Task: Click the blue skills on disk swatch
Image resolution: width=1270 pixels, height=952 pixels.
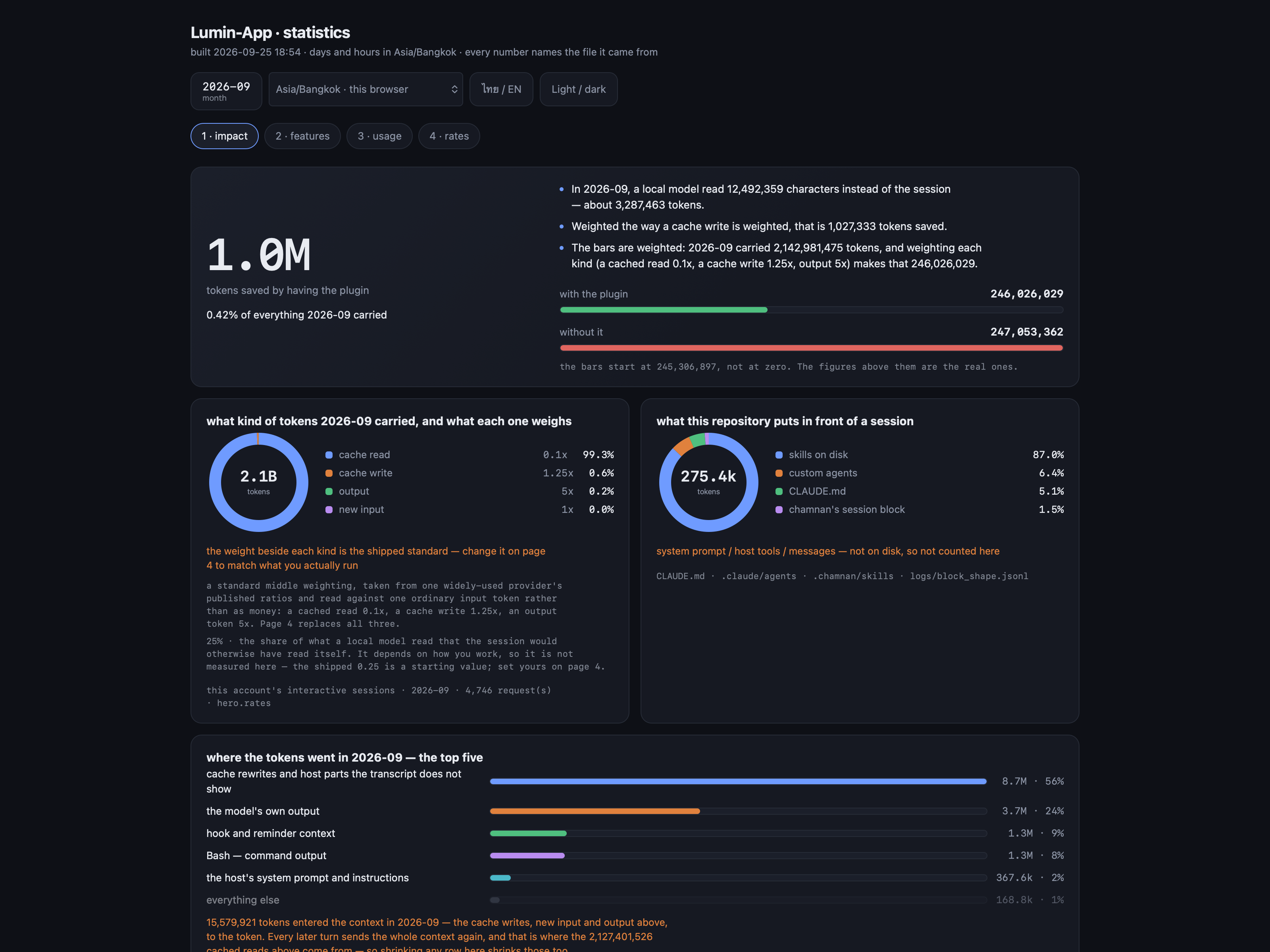Action: [x=779, y=455]
